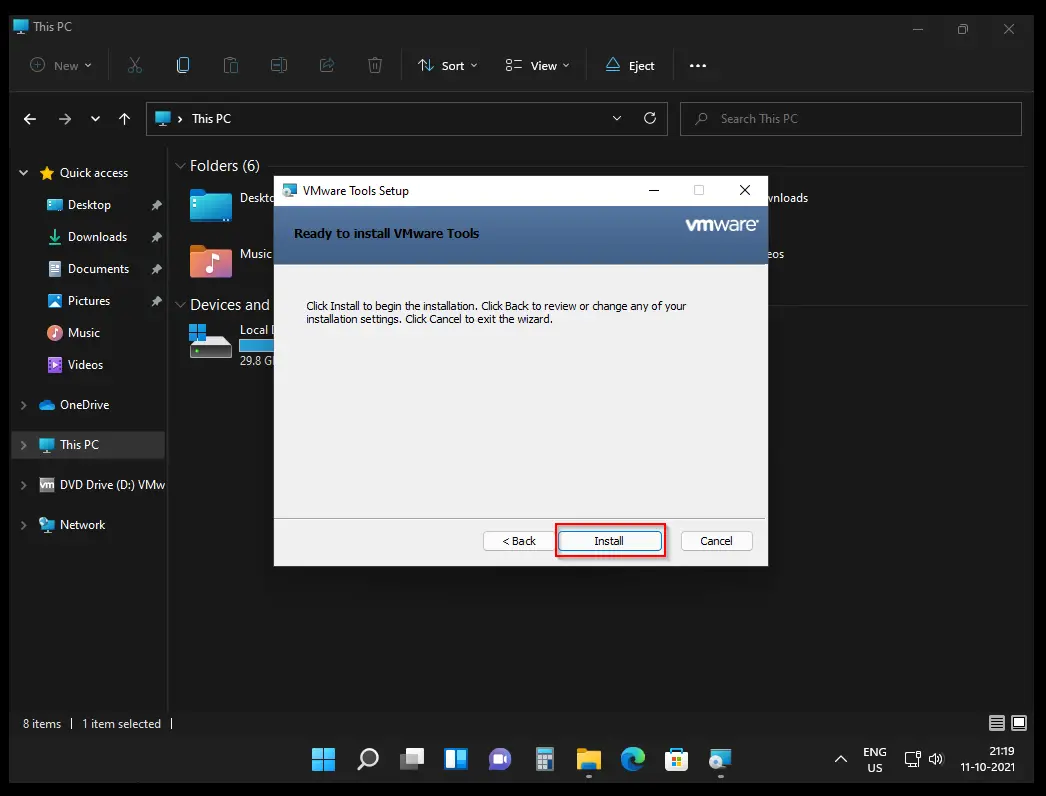
Task: Open the View dropdown in File Explorer
Action: point(537,65)
